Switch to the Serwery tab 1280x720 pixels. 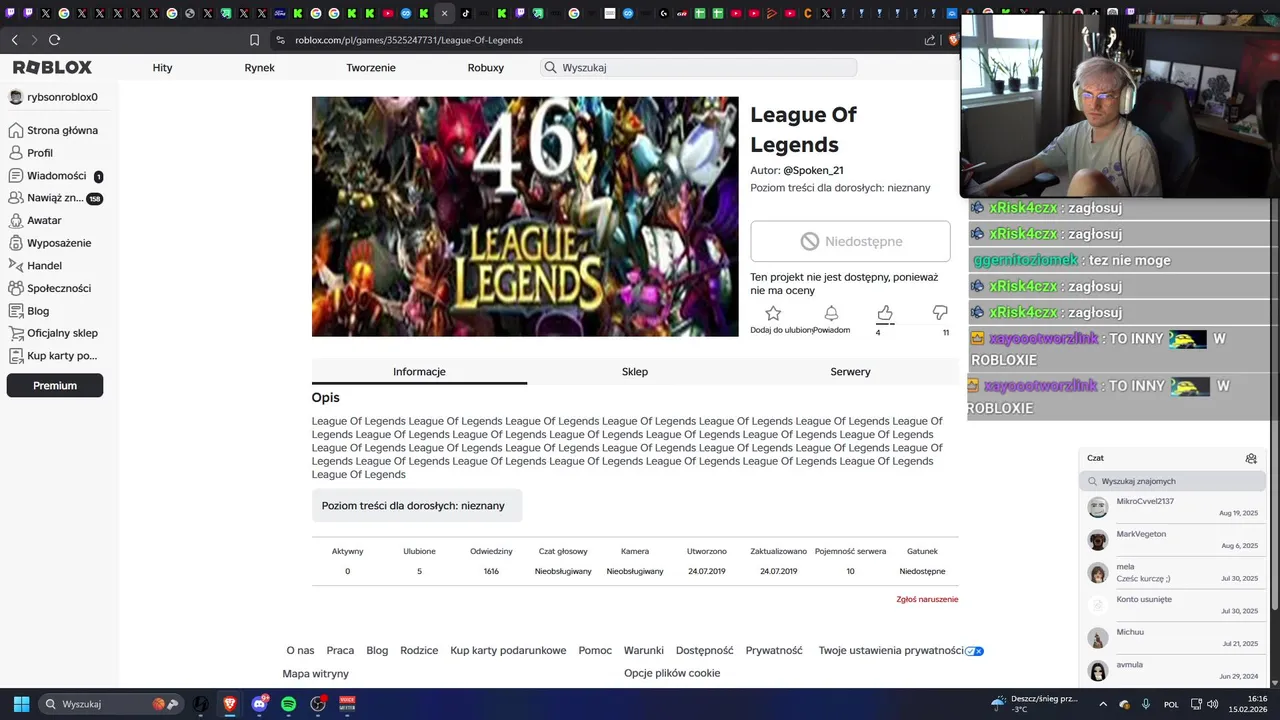[850, 371]
